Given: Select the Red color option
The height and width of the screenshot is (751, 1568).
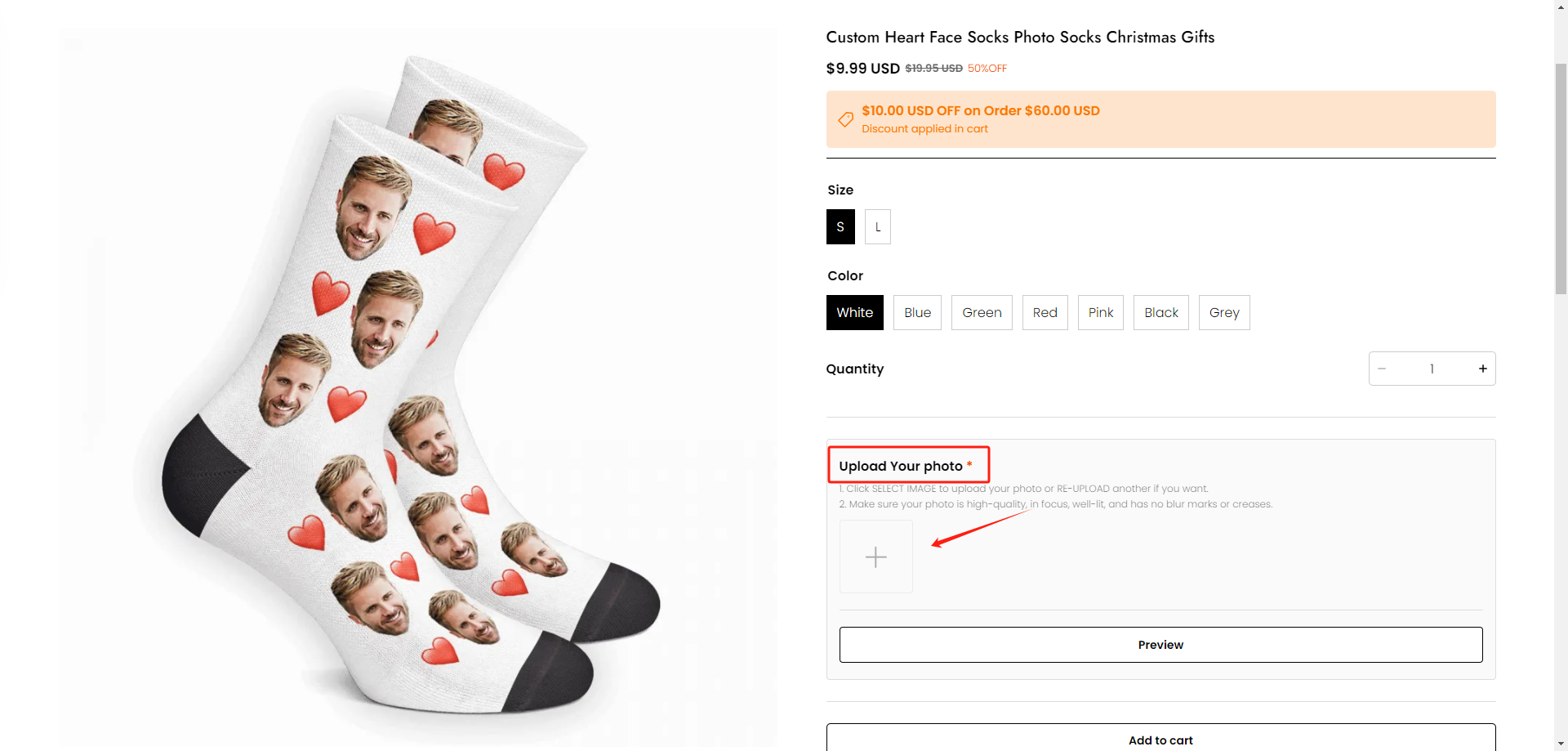Looking at the screenshot, I should pyautogui.click(x=1045, y=312).
